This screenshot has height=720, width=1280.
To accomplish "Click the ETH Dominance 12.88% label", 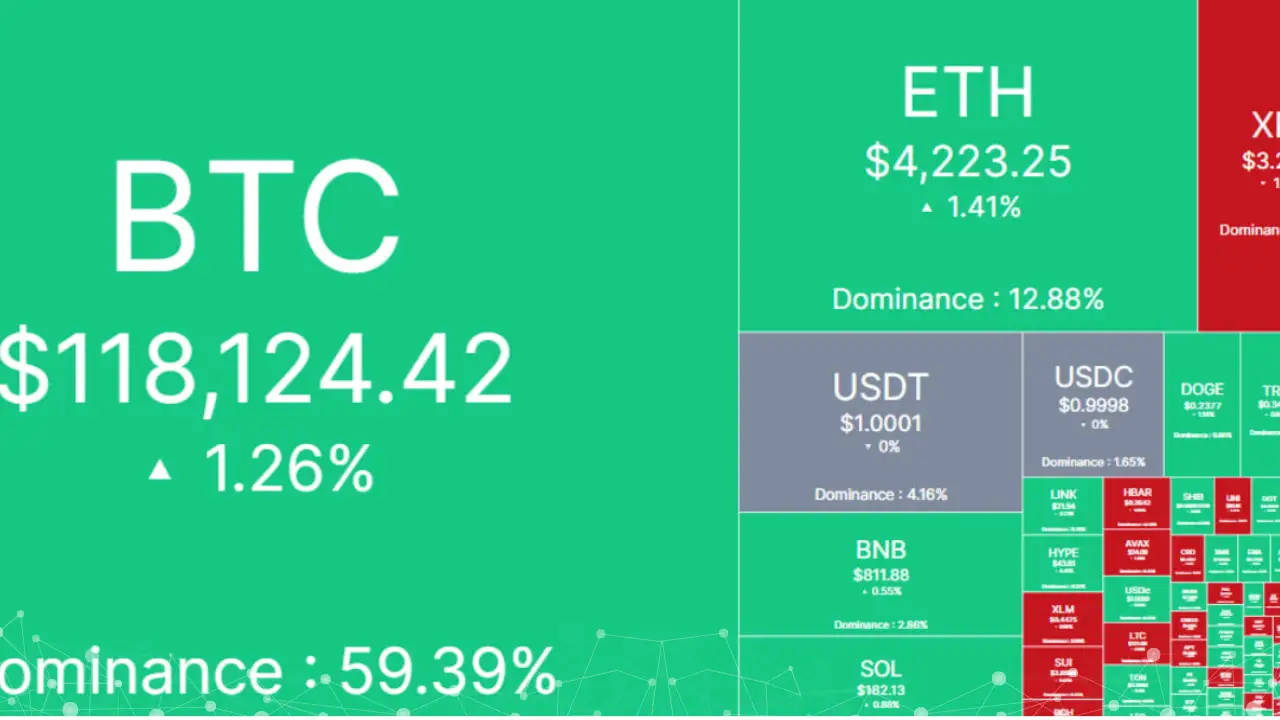I will 967,299.
